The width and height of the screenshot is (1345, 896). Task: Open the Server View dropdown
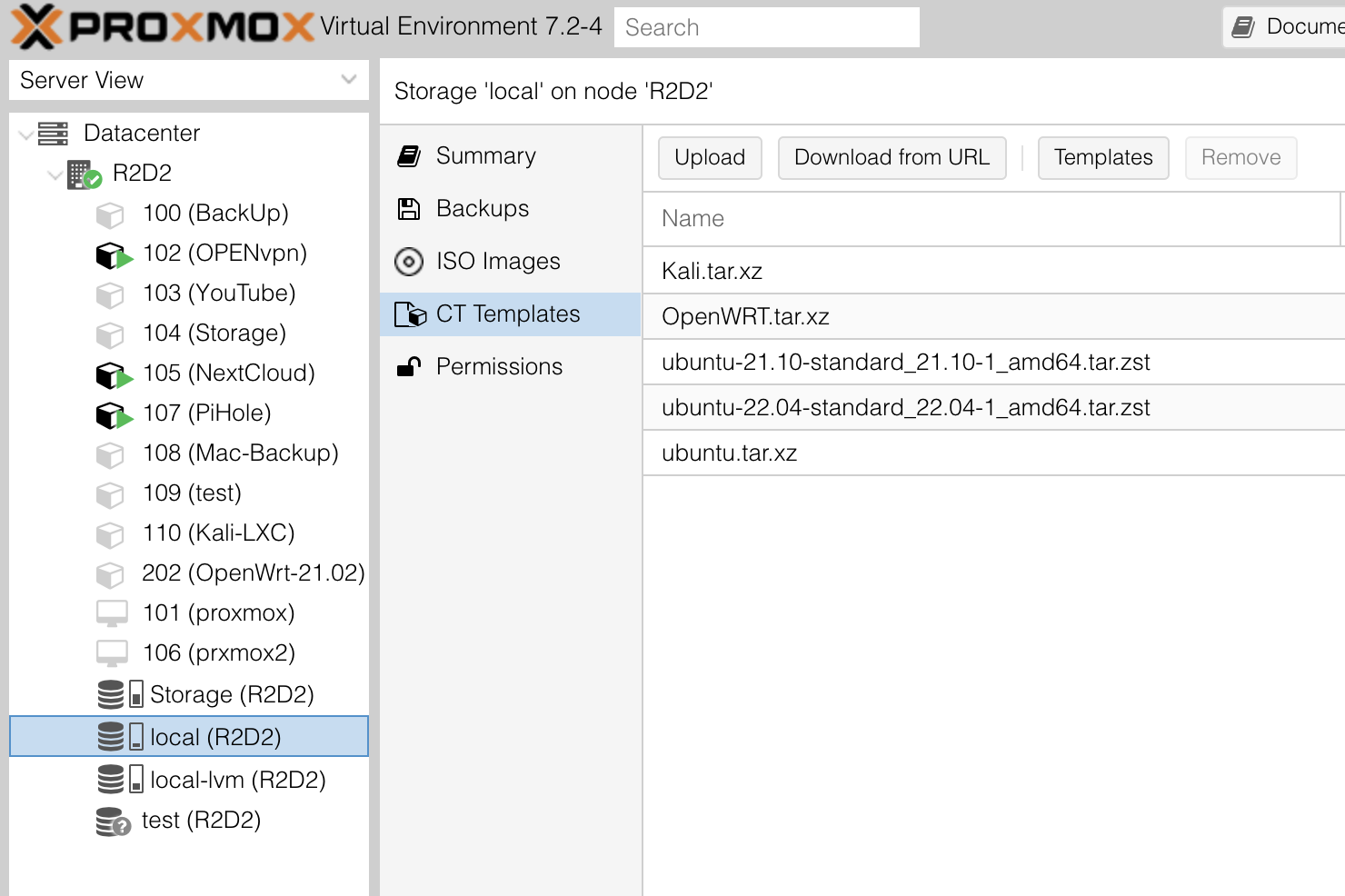[x=347, y=80]
